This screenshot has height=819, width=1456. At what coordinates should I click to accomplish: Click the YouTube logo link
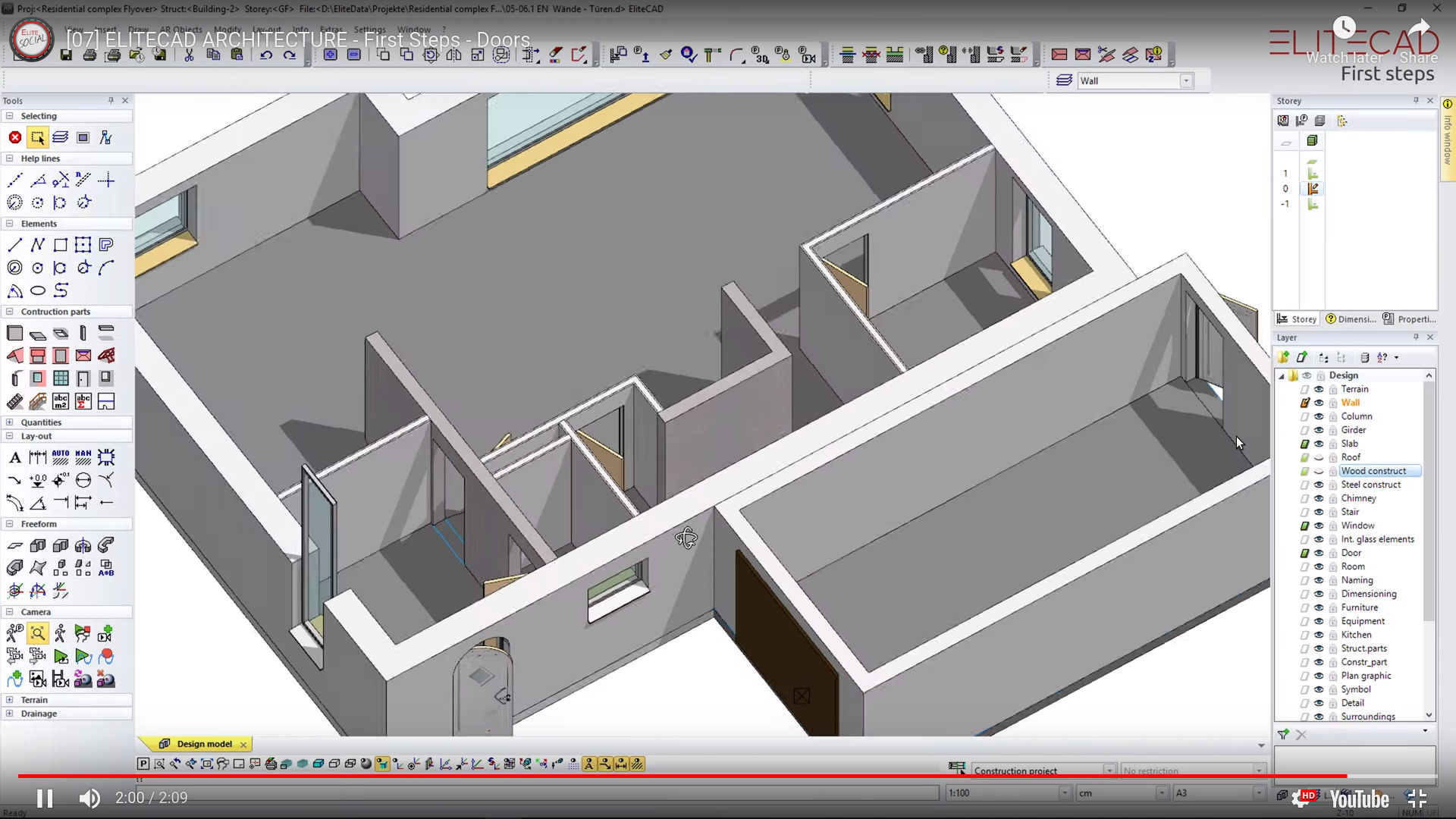[1358, 799]
